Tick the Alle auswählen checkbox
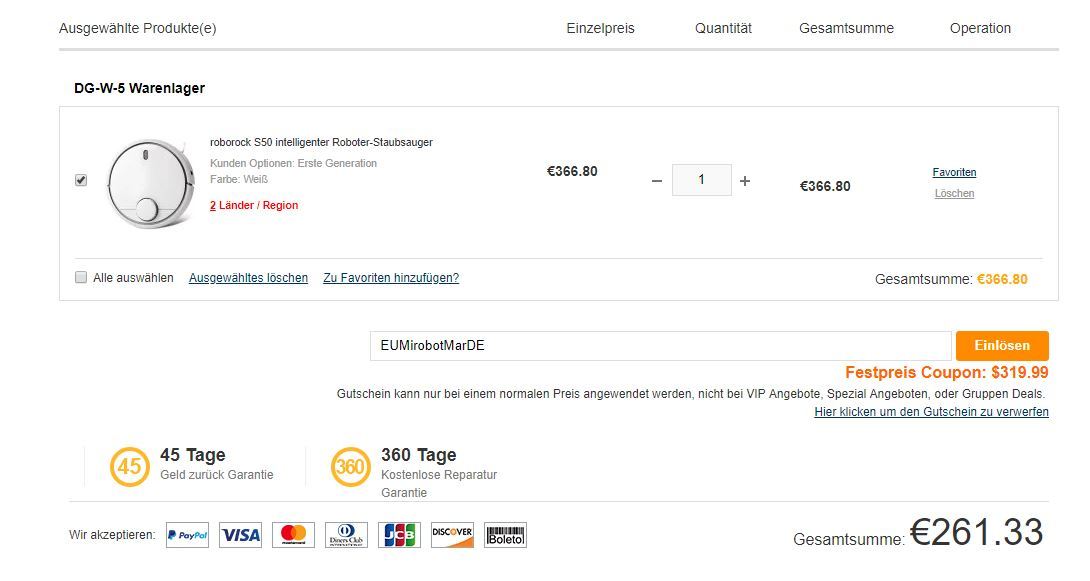The height and width of the screenshot is (581, 1090). pyautogui.click(x=81, y=277)
